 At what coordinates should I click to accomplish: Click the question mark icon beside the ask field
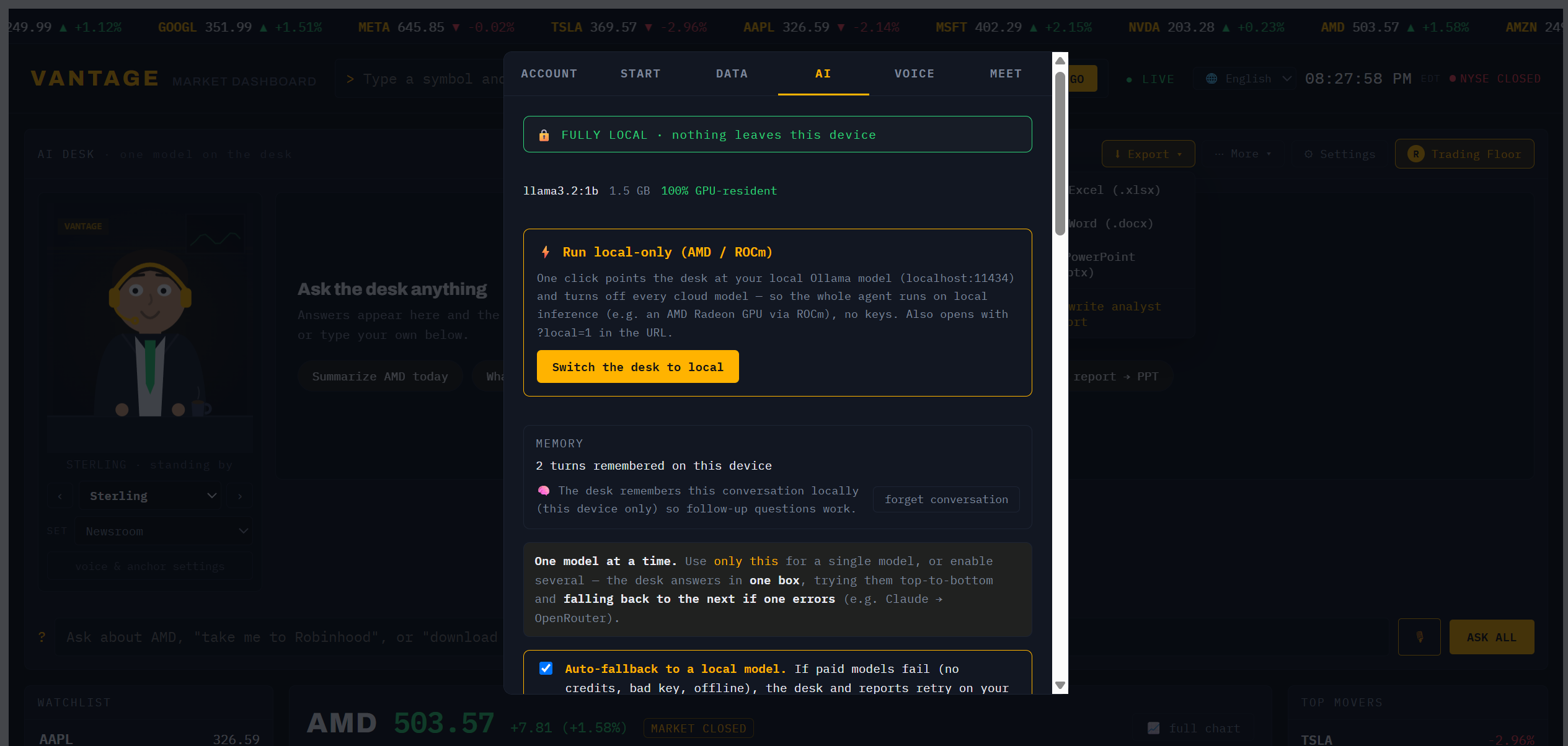tap(42, 637)
